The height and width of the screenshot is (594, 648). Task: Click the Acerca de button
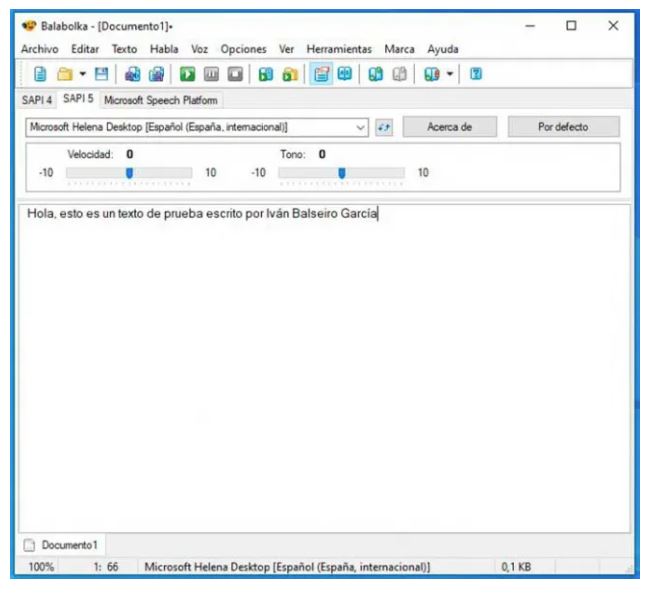[450, 127]
